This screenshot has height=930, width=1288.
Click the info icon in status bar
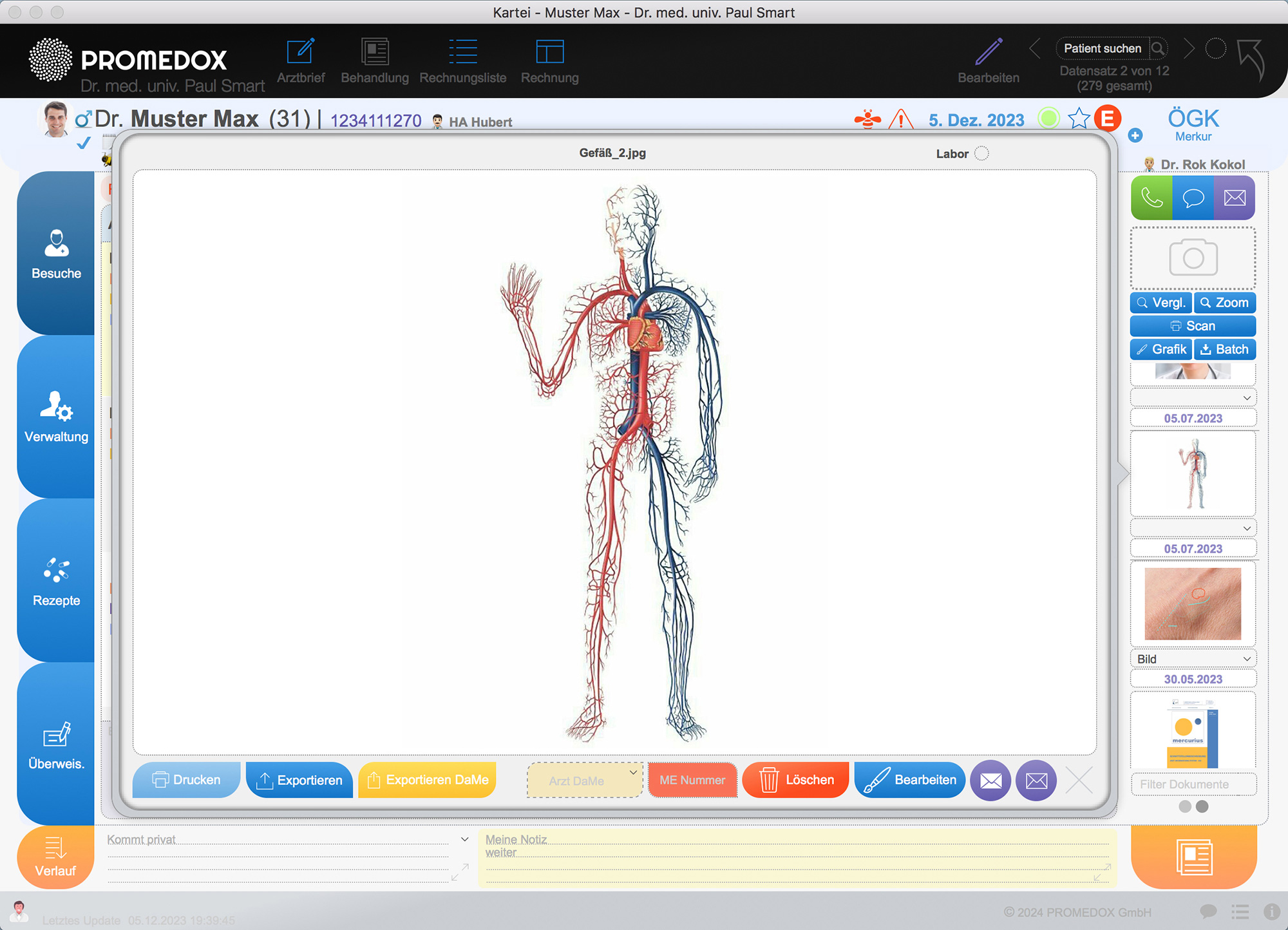click(x=1271, y=911)
